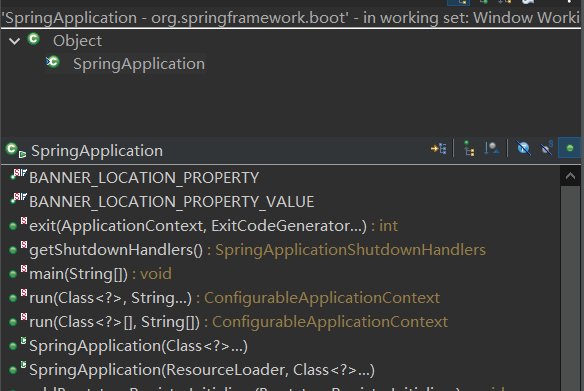Image resolution: width=584 pixels, height=391 pixels.
Task: Select run(Class<?>, String...) method
Action: 234,298
